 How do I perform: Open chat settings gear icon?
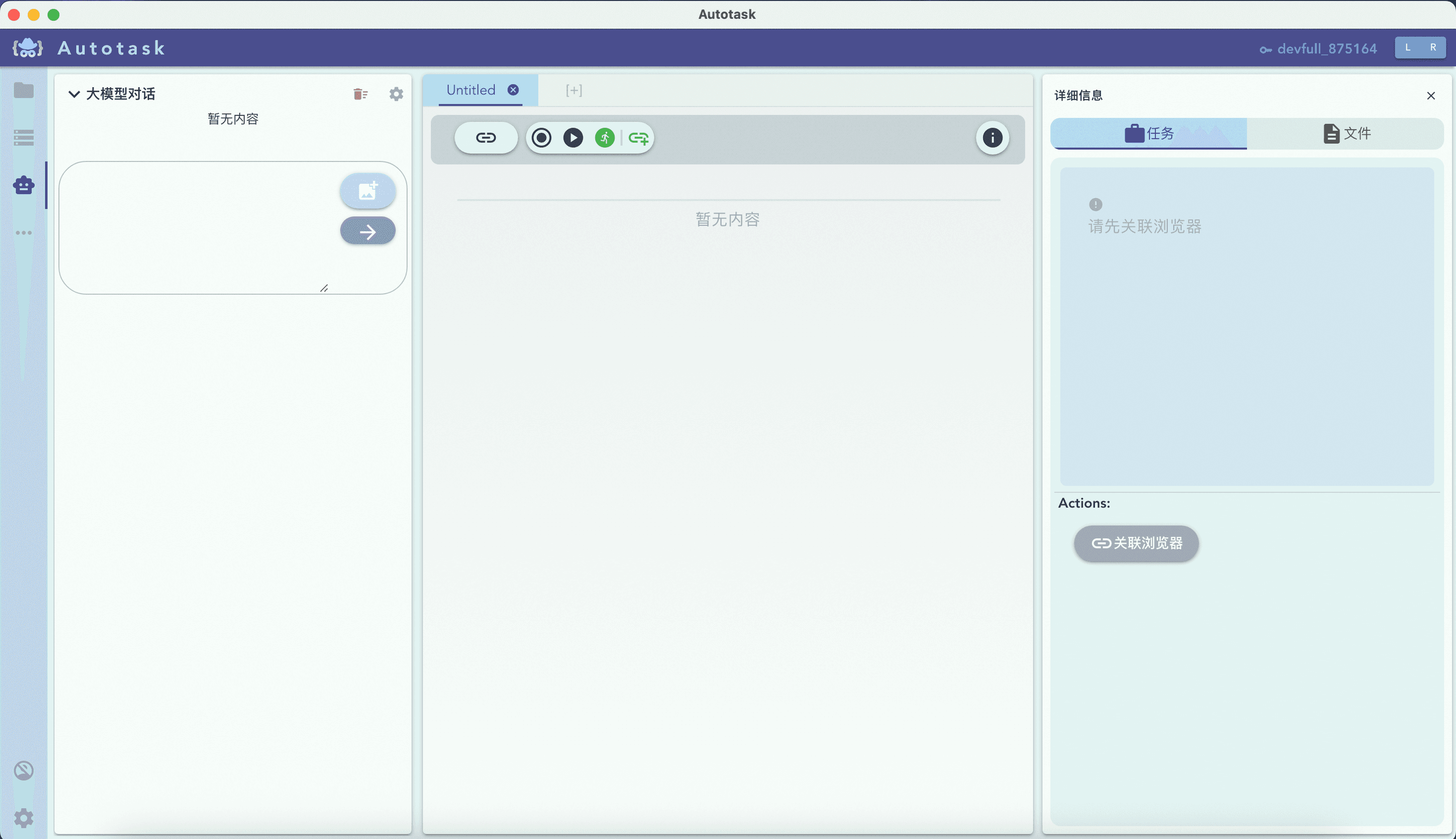pyautogui.click(x=396, y=94)
